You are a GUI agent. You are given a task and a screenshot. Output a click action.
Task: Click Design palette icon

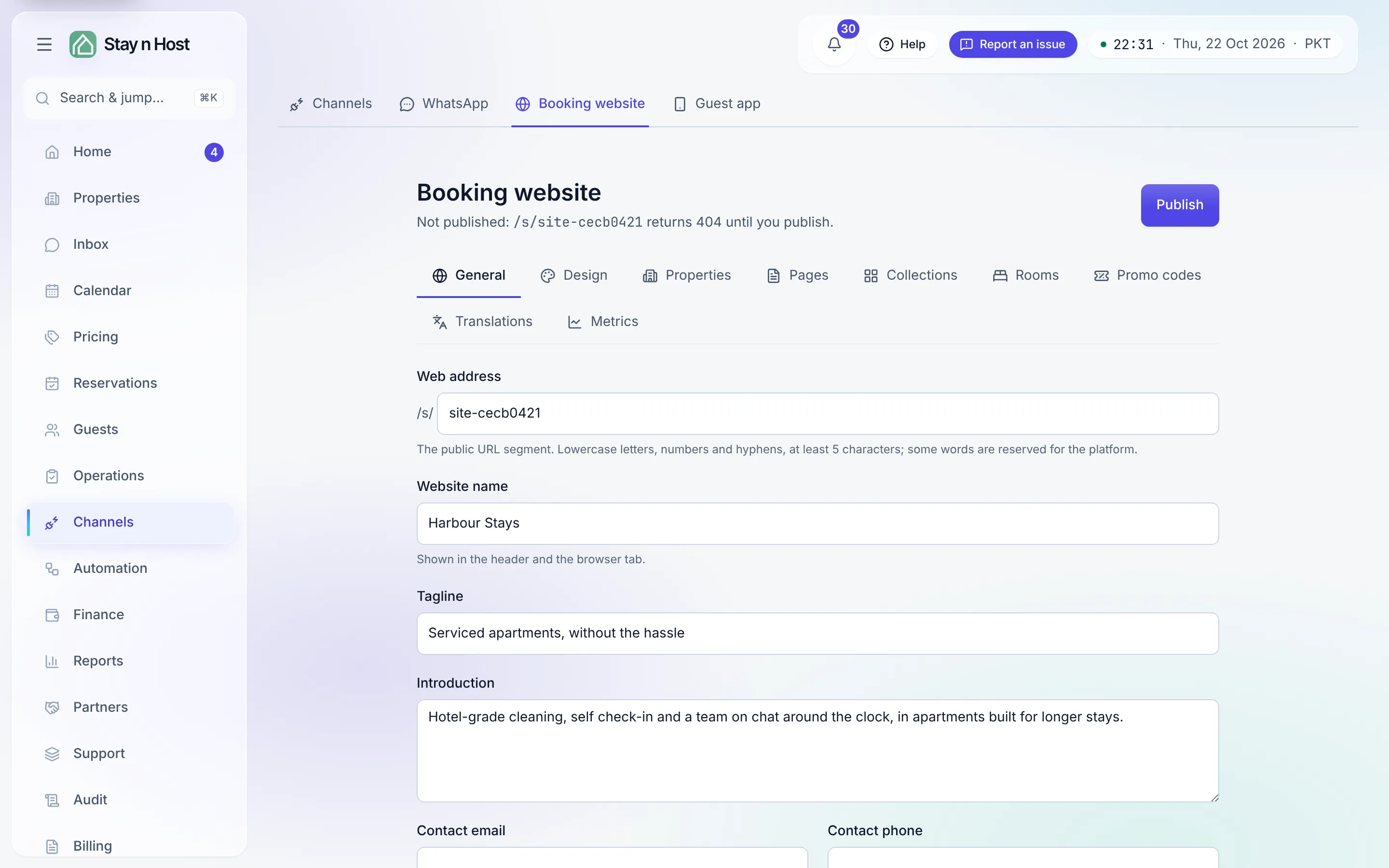tap(547, 275)
